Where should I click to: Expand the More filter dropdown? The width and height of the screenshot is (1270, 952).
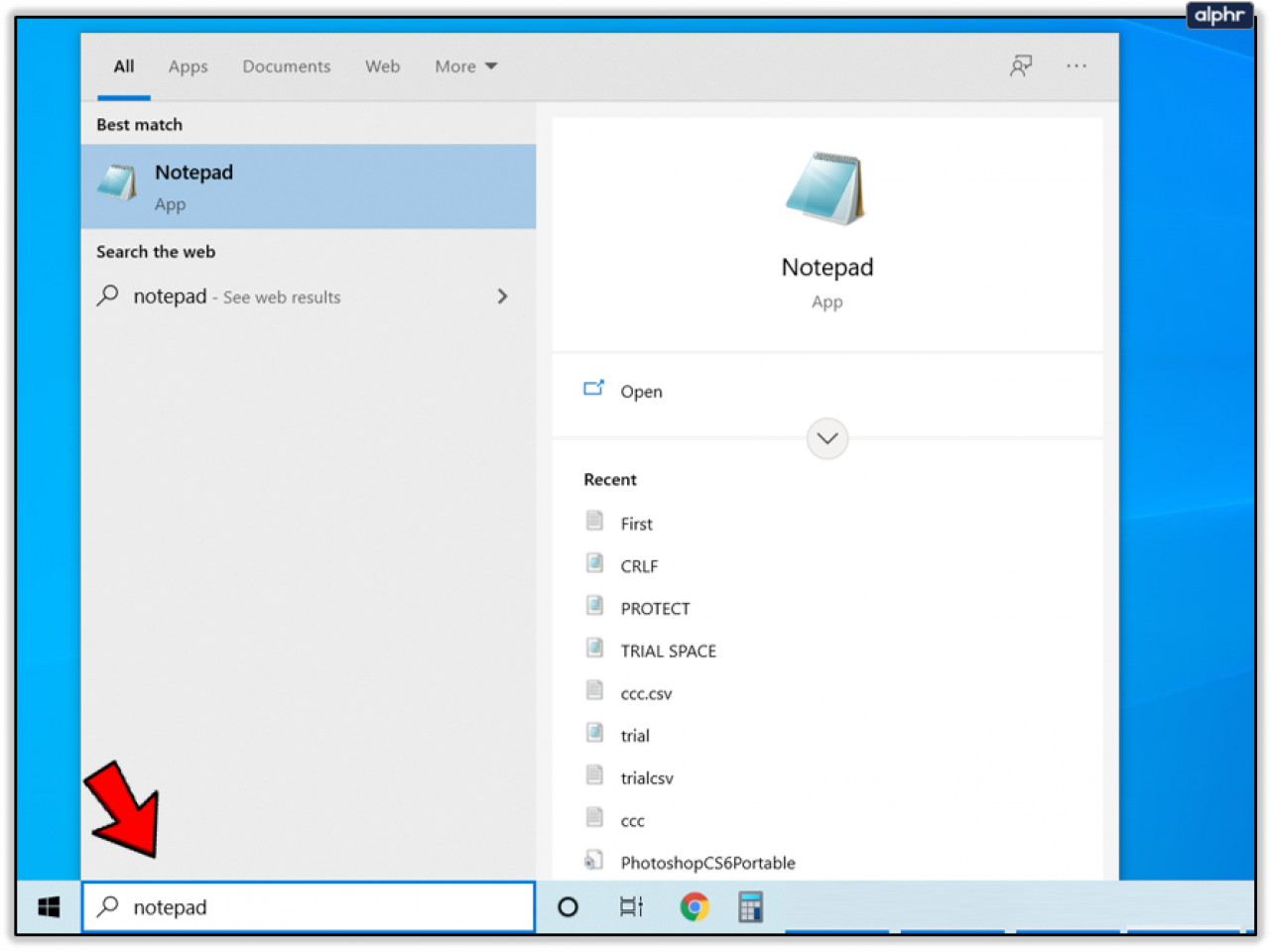465,65
